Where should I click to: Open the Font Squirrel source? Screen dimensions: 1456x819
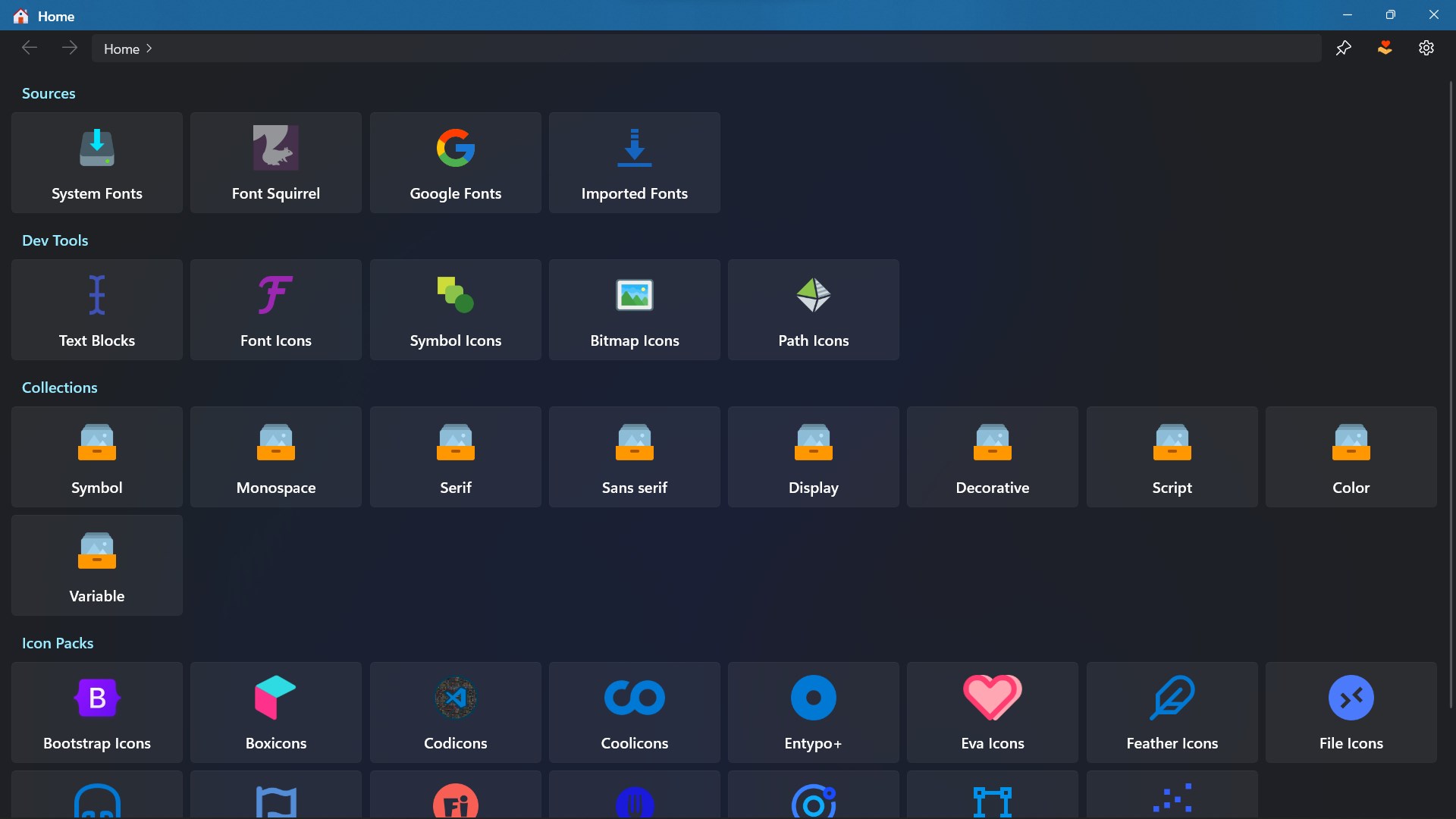point(276,162)
